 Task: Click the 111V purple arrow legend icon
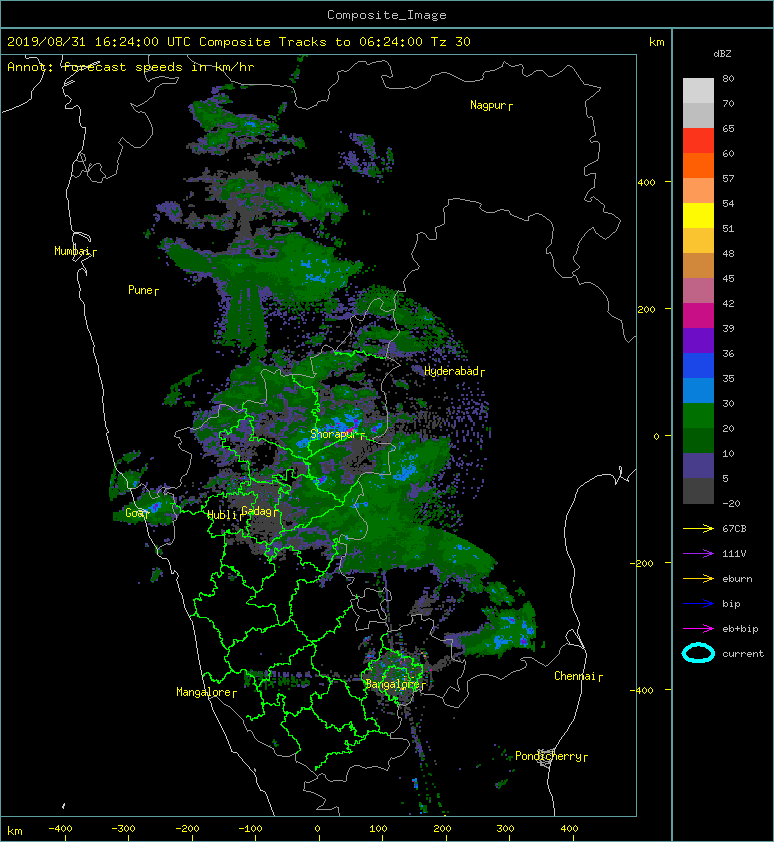698,554
